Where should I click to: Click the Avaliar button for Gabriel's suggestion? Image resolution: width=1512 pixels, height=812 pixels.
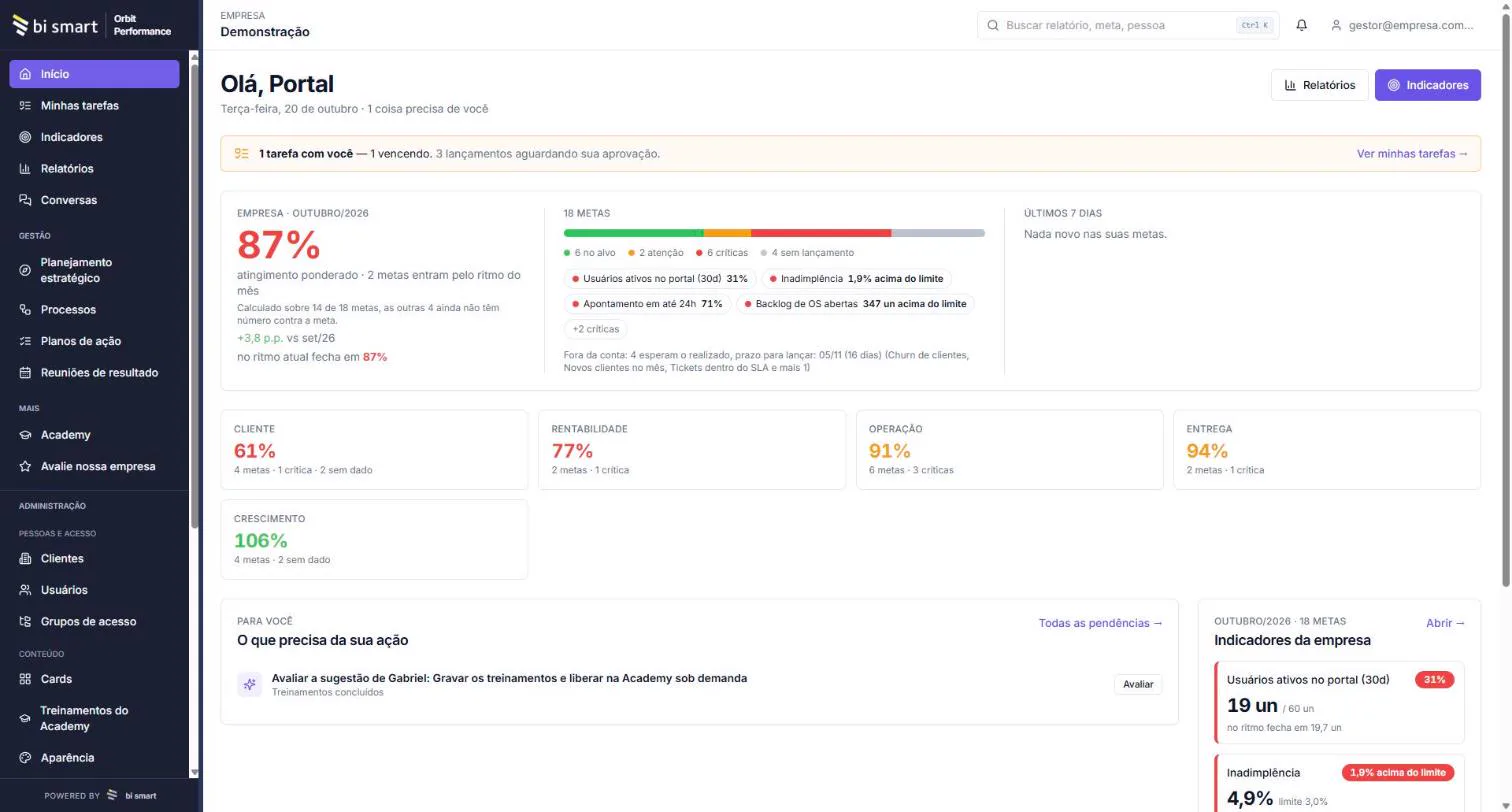tap(1138, 685)
